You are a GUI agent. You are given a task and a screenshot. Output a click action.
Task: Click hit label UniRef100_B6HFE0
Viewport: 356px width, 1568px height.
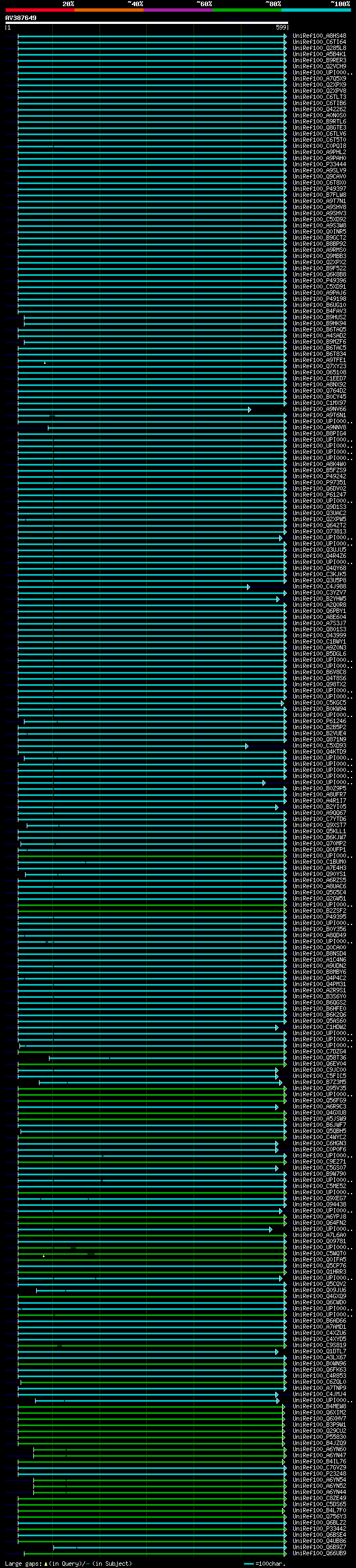coord(319,1009)
